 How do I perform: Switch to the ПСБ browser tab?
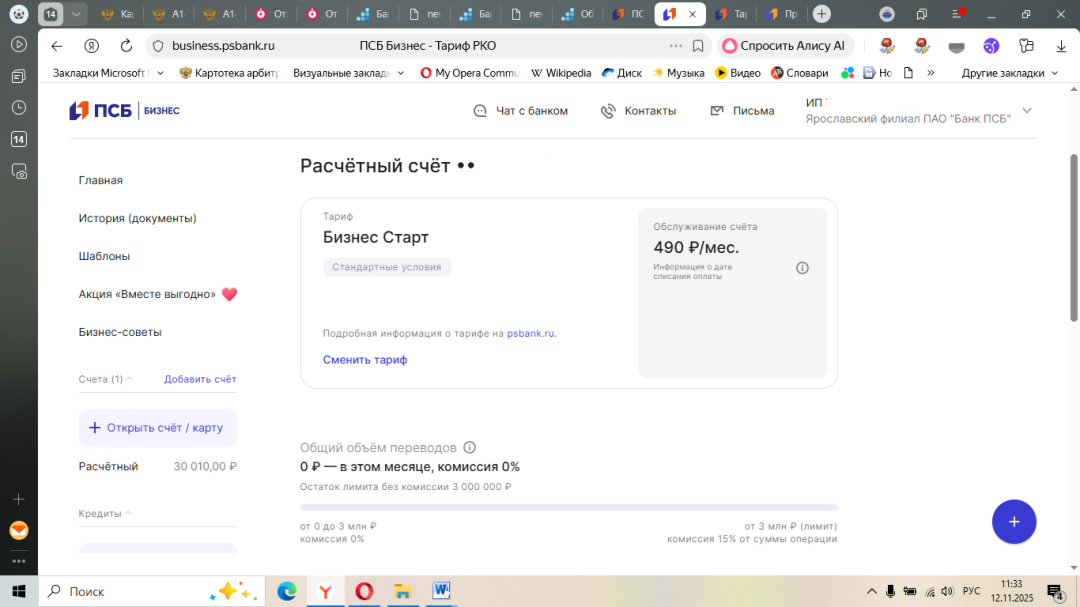tap(628, 14)
